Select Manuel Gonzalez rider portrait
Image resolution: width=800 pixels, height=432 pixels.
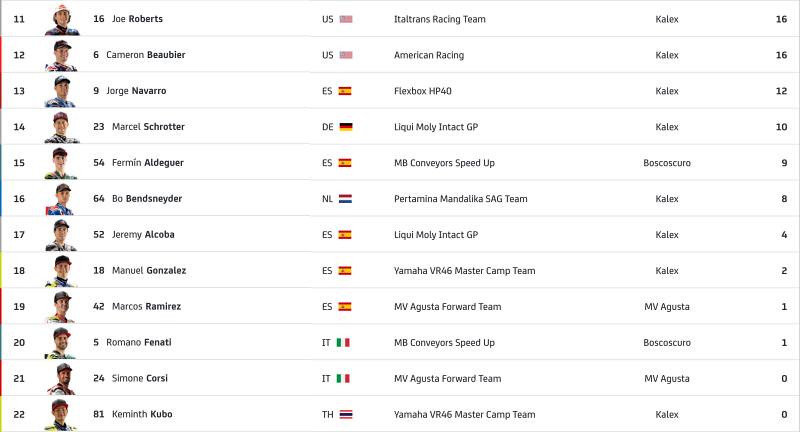[x=61, y=271]
